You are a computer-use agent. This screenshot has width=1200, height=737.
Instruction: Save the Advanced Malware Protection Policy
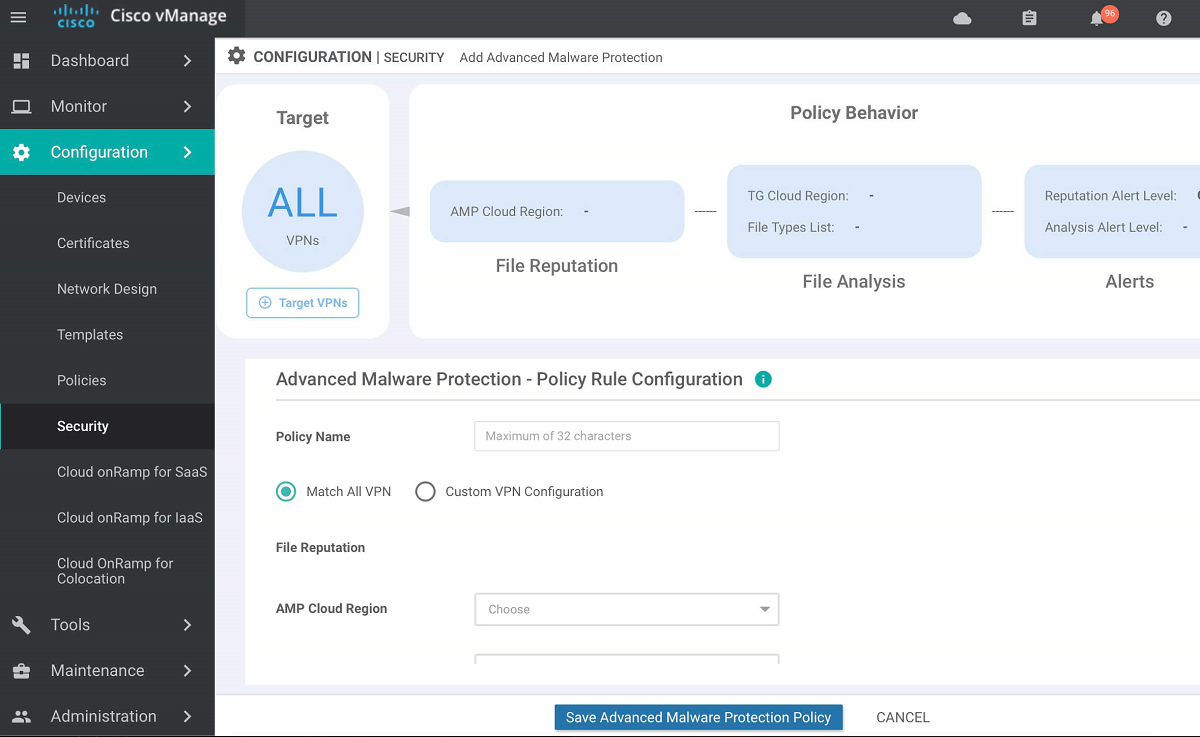pos(698,717)
